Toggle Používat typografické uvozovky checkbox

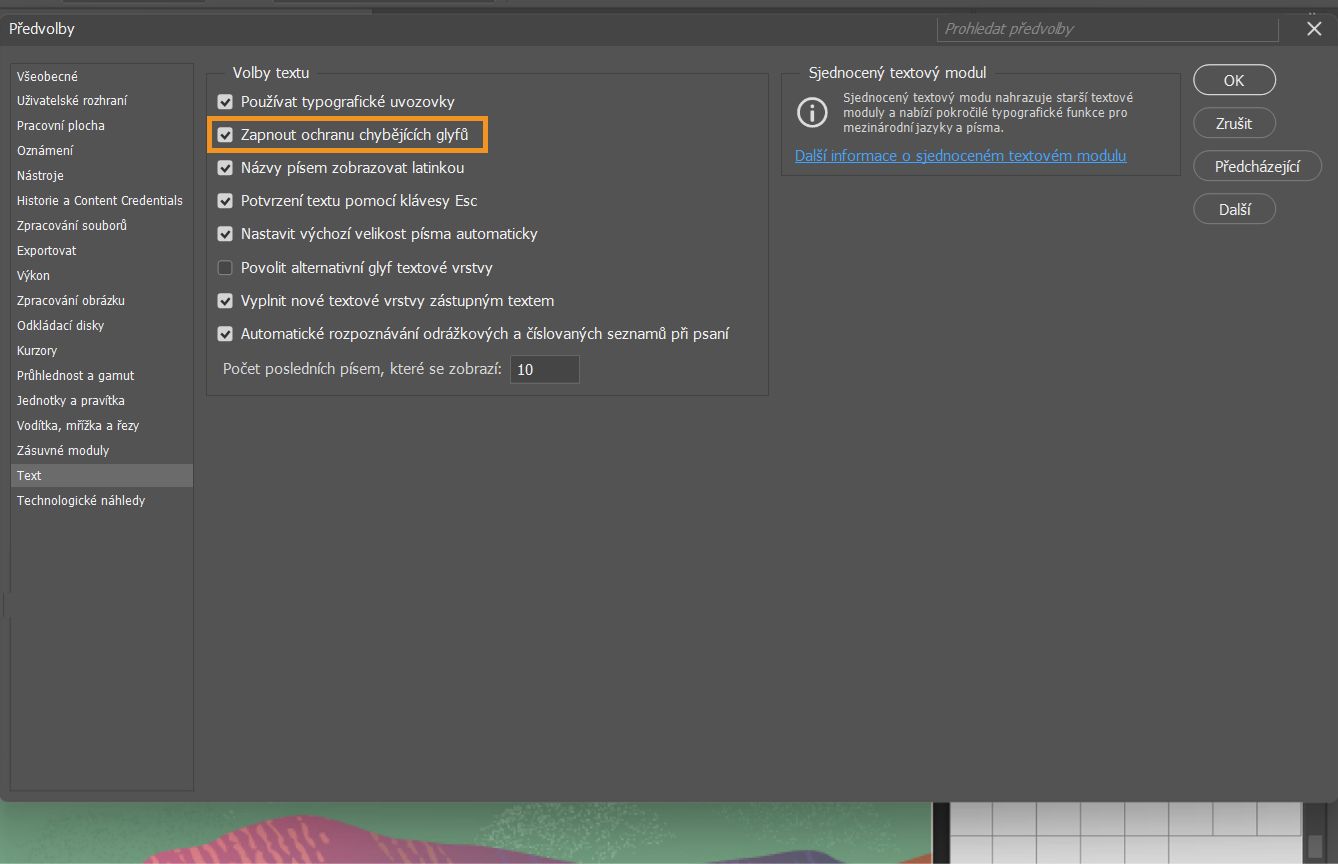pyautogui.click(x=225, y=102)
